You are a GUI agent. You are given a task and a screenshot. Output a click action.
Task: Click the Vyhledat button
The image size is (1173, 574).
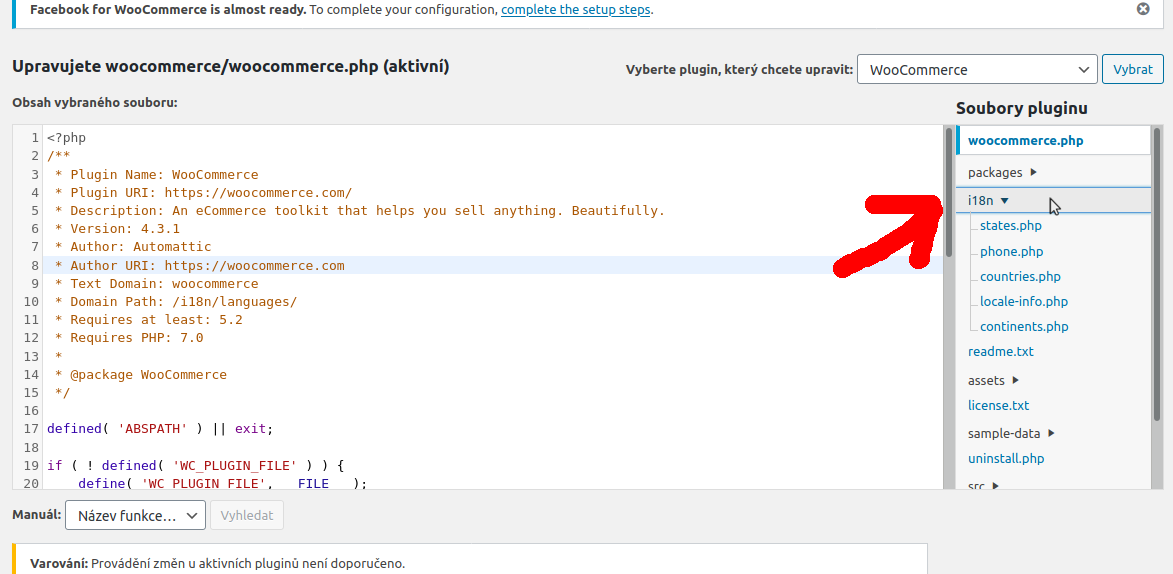point(247,516)
